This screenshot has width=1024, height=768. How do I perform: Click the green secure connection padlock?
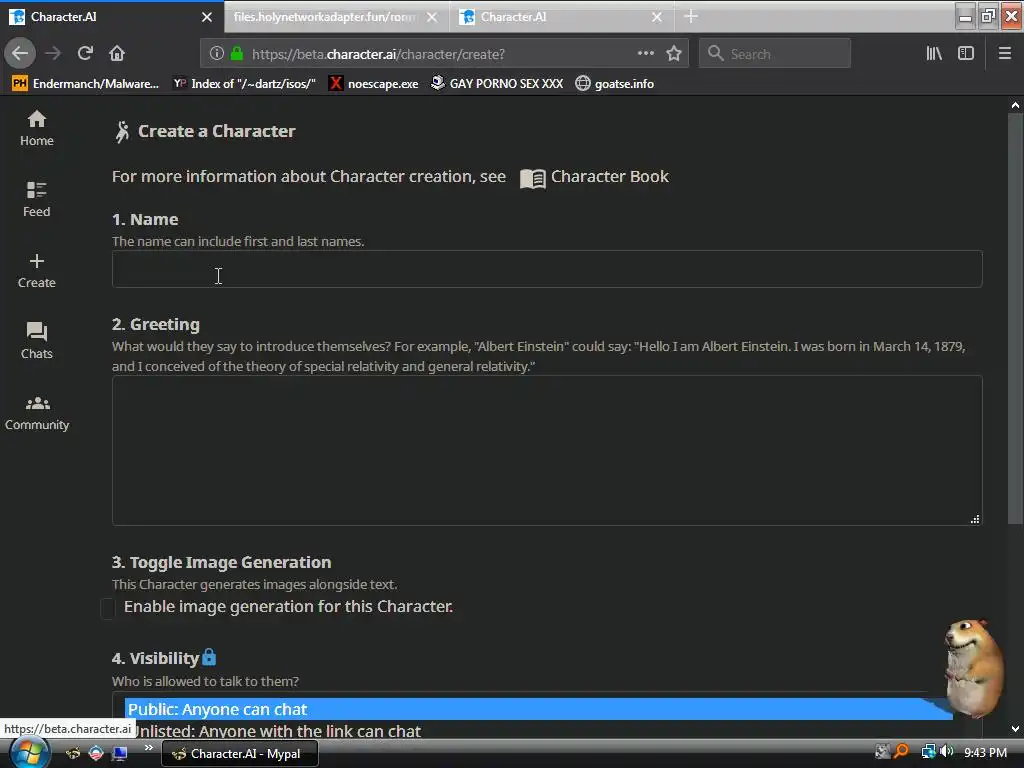(x=237, y=54)
